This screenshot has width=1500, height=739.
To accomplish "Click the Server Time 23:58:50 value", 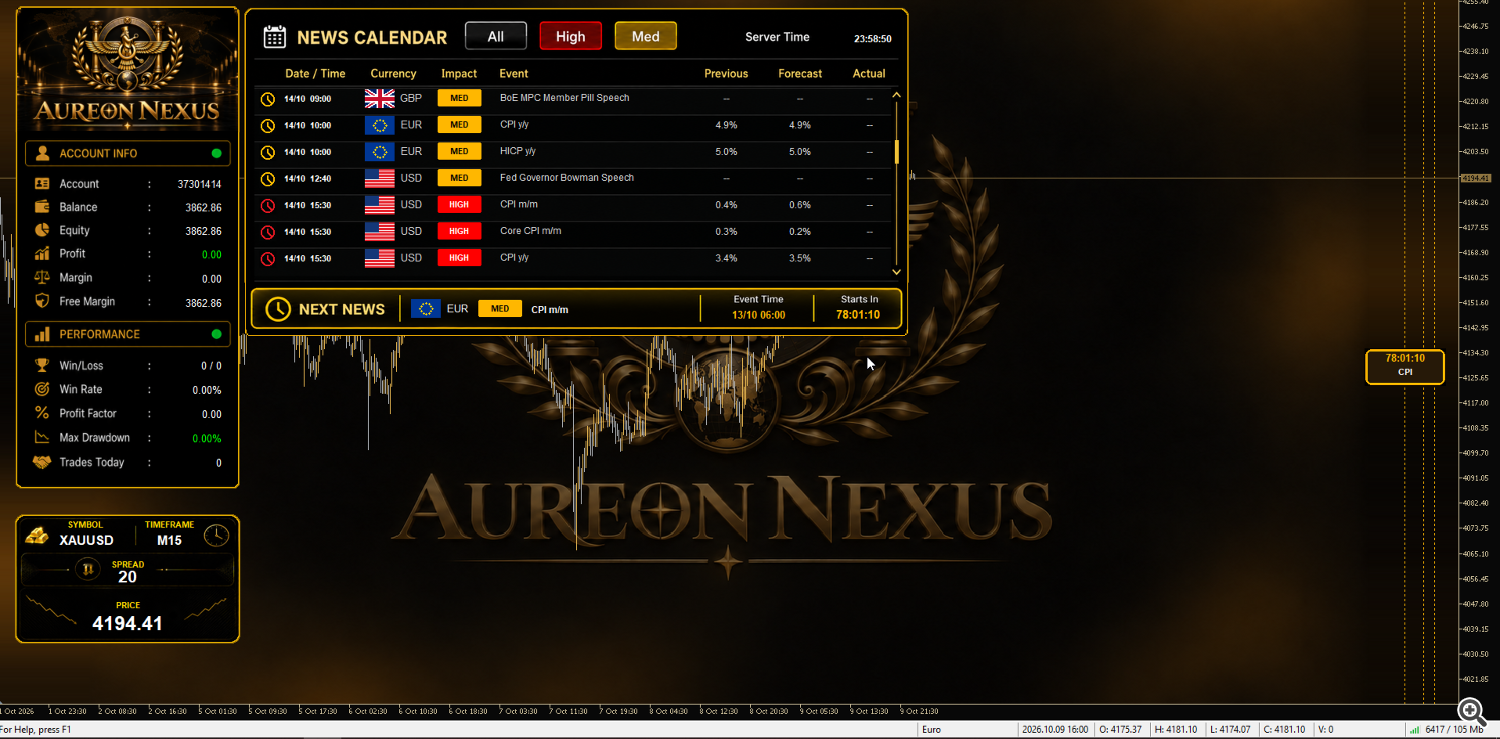I will [873, 39].
